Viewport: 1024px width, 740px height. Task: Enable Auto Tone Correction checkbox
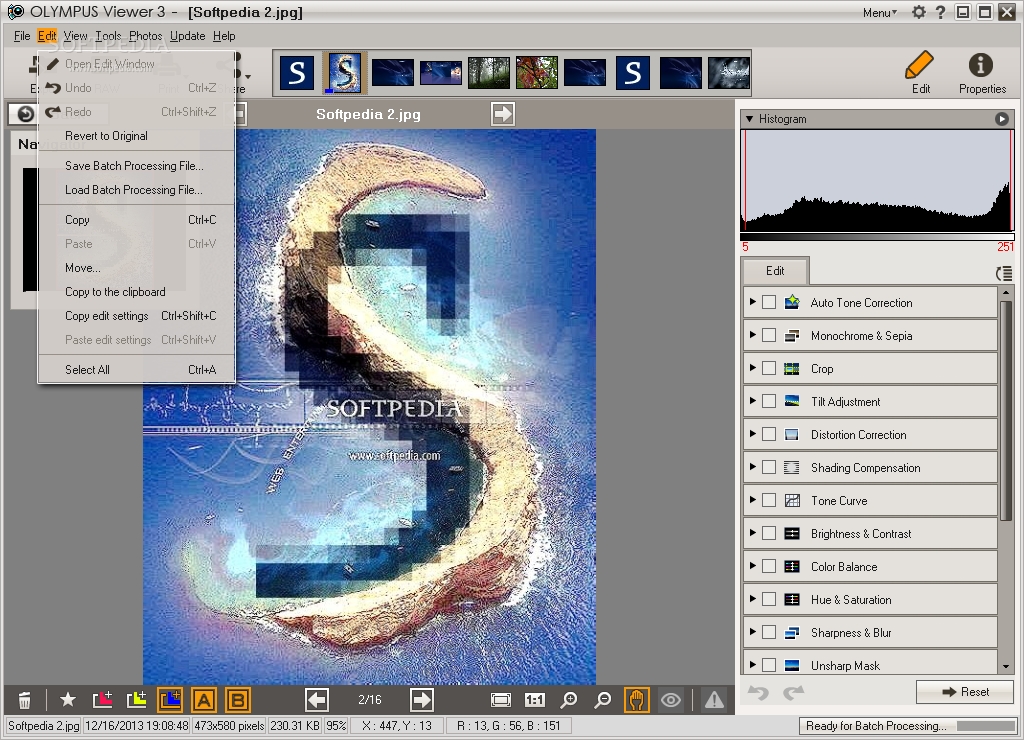pyautogui.click(x=769, y=302)
